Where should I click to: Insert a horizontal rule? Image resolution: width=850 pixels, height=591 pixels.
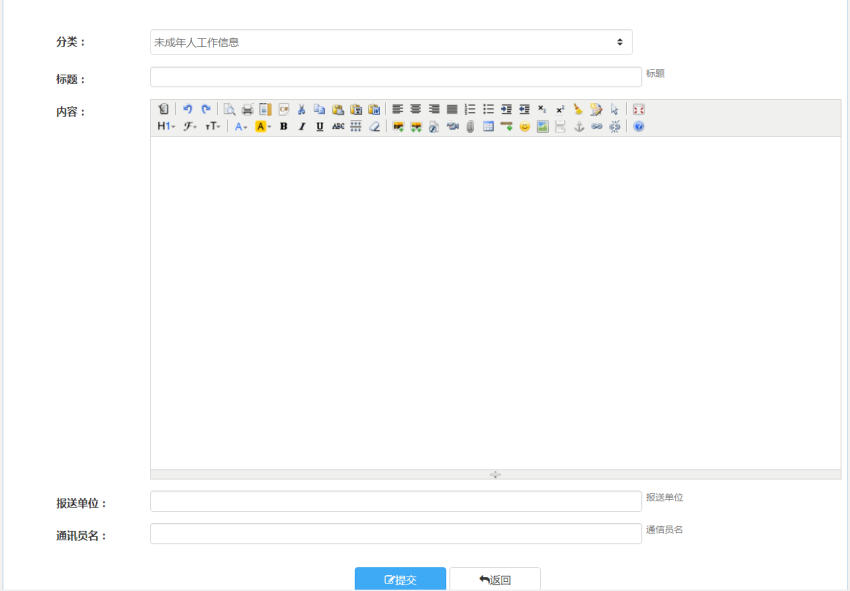click(x=506, y=126)
